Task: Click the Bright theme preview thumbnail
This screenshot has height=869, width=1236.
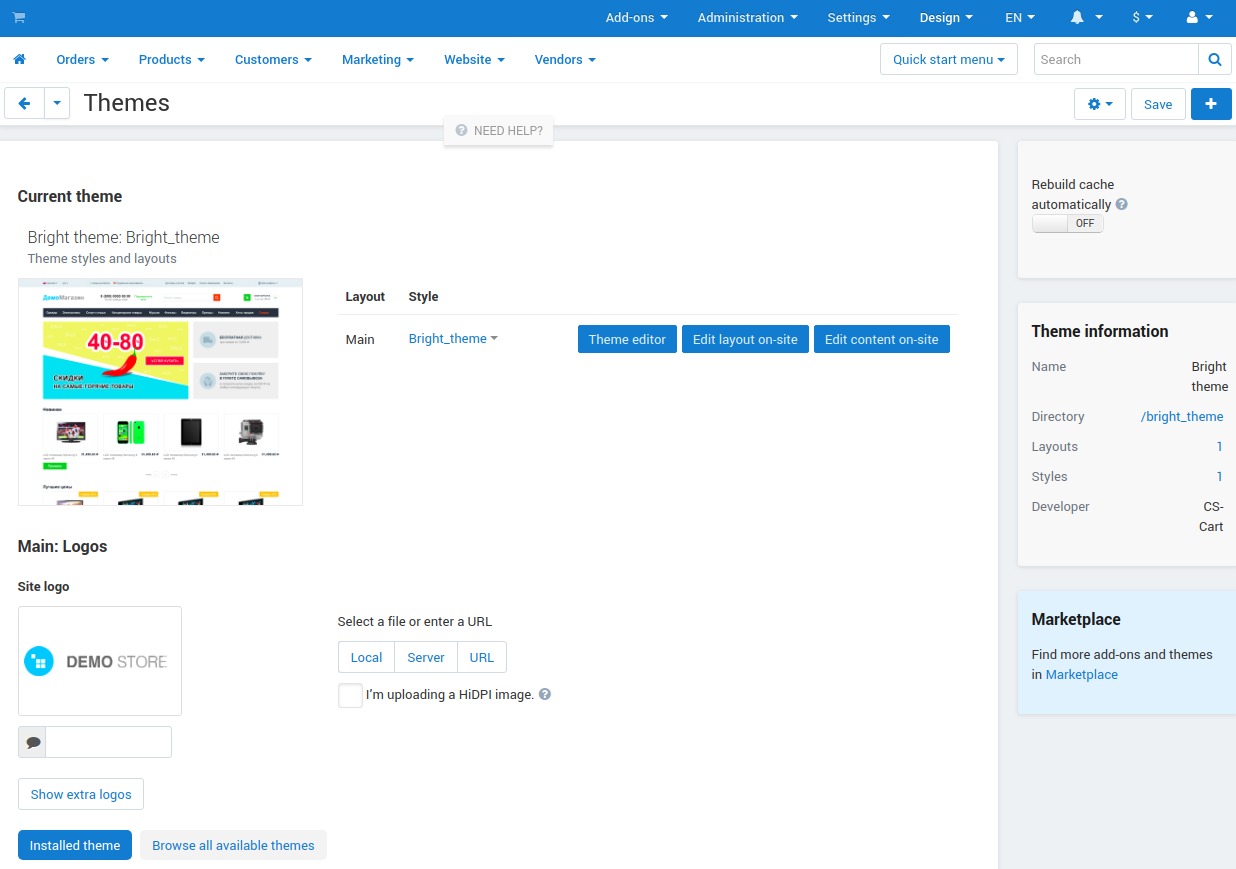Action: pyautogui.click(x=160, y=392)
